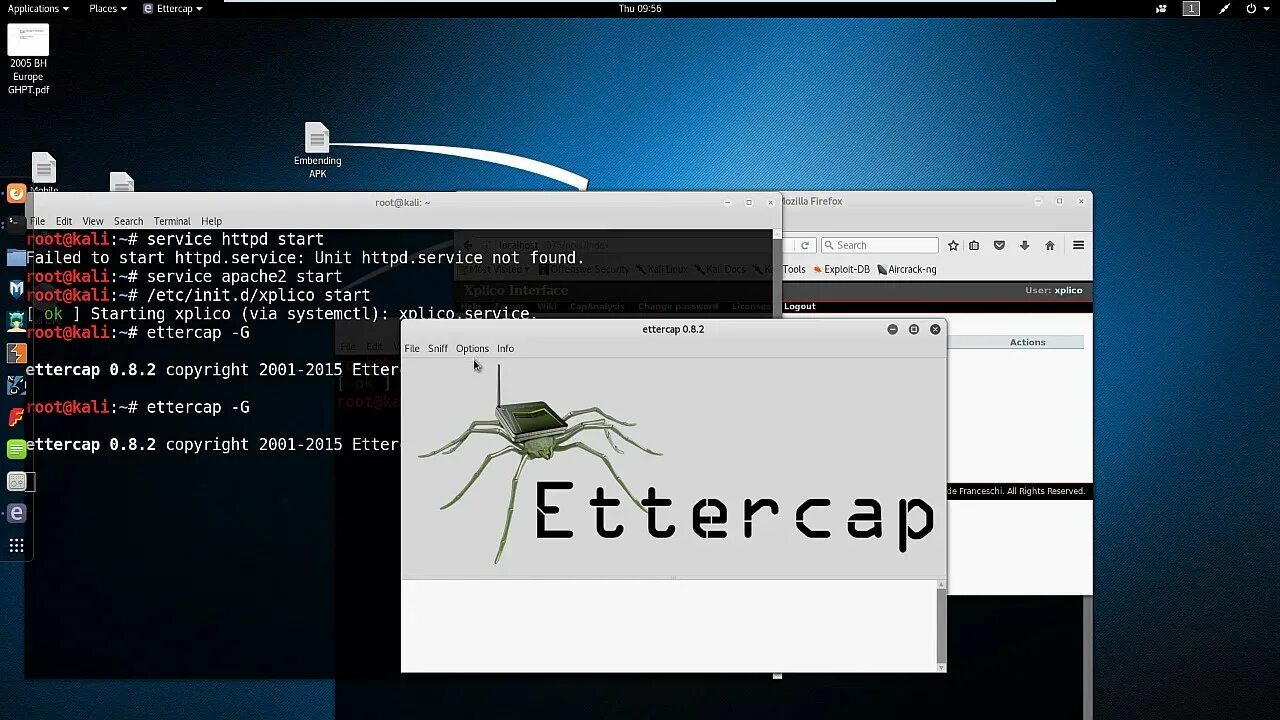Open the green notes dock icon
1280x720 pixels.
16,449
